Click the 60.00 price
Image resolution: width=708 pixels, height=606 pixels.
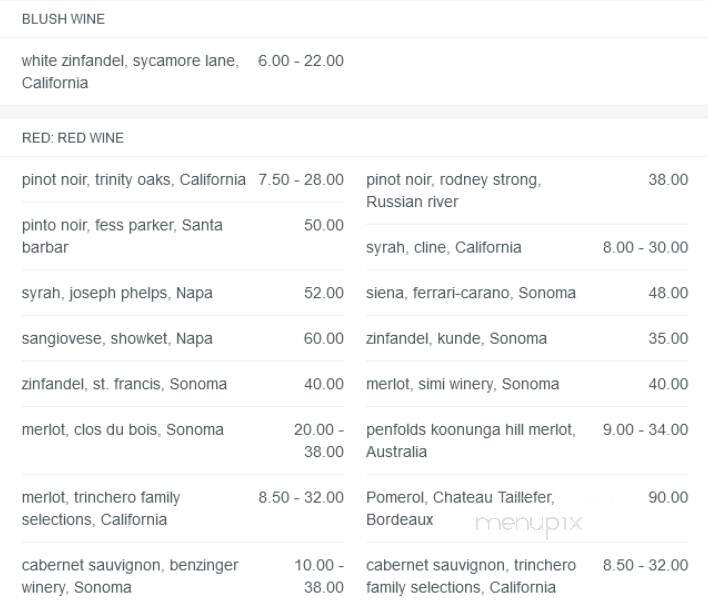(324, 339)
